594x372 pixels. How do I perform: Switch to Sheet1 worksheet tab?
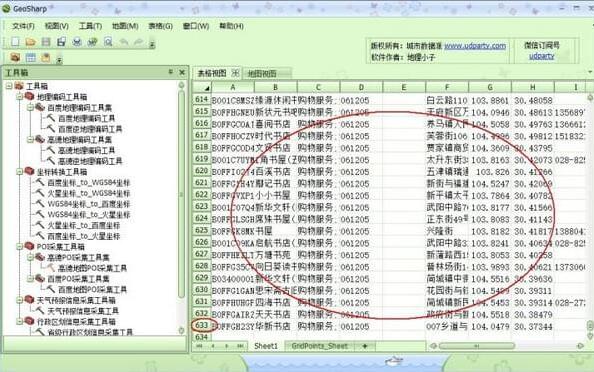click(x=266, y=346)
